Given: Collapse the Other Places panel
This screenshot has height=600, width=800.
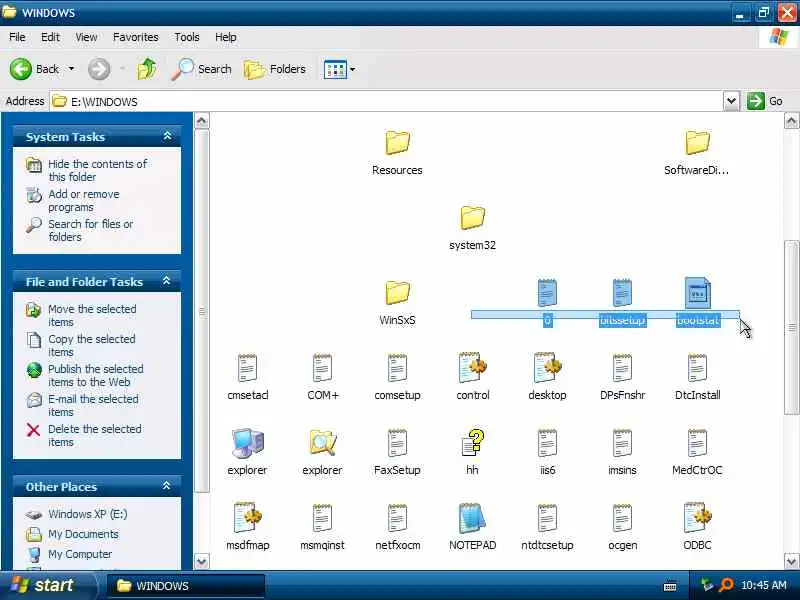Looking at the screenshot, I should tap(167, 486).
